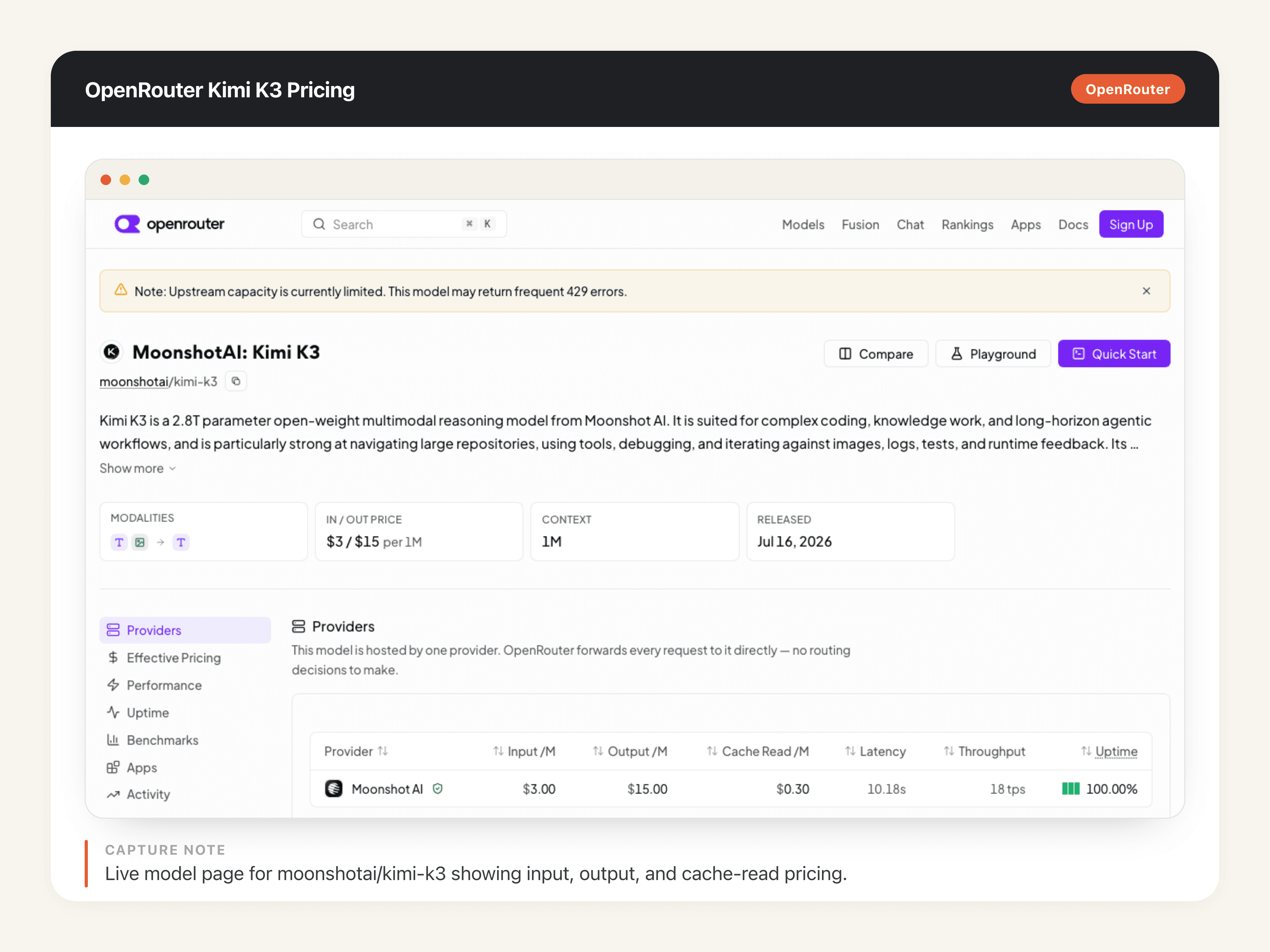Screen dimensions: 1270x952
Task: Select Apps in the sidebar
Action: tap(185, 768)
